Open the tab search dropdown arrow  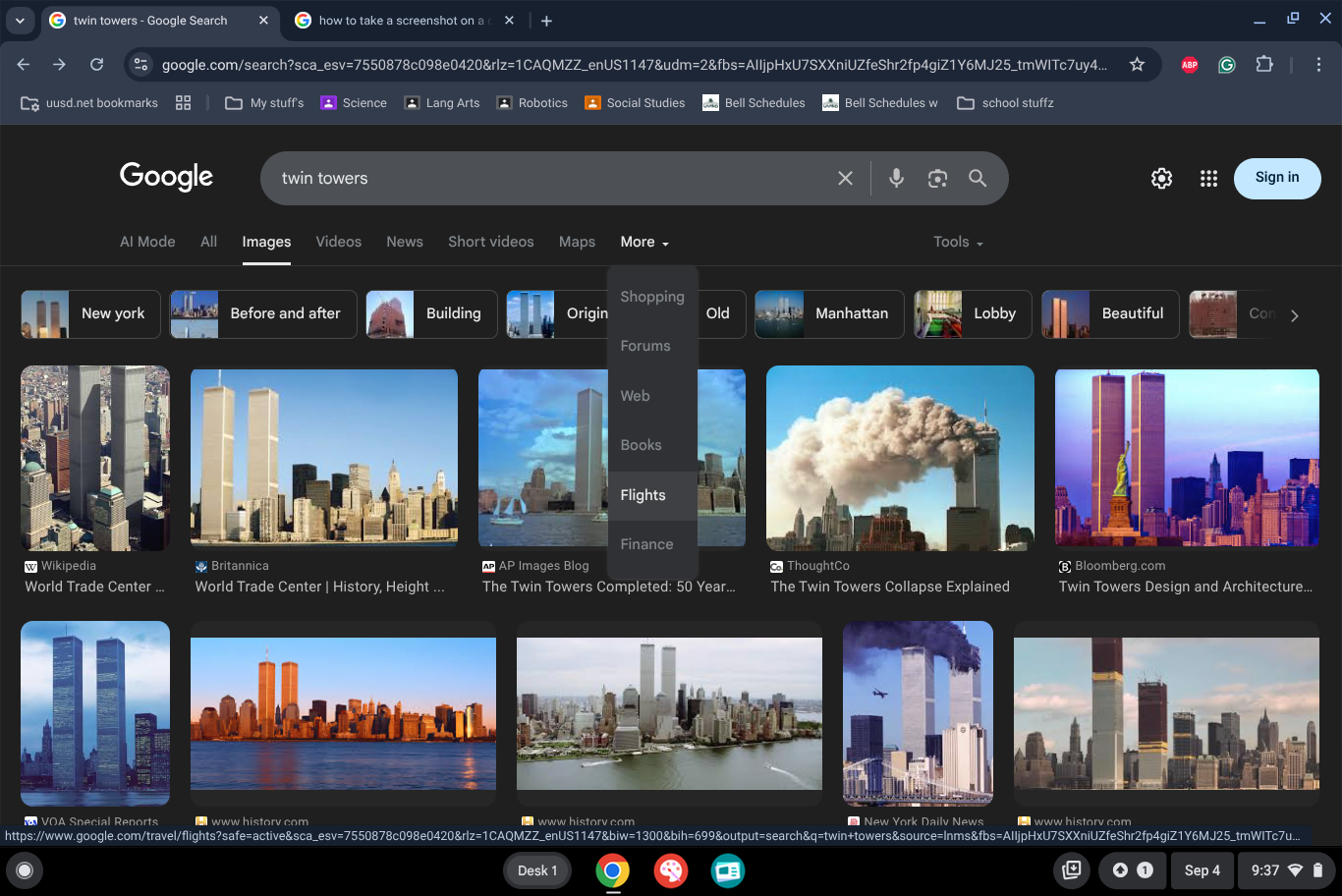point(20,21)
